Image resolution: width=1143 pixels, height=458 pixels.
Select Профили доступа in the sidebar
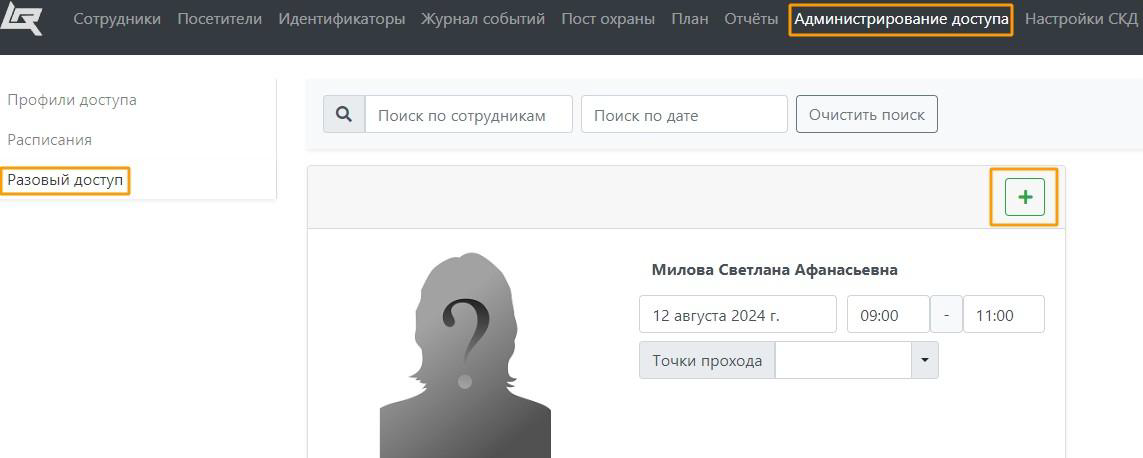(72, 100)
